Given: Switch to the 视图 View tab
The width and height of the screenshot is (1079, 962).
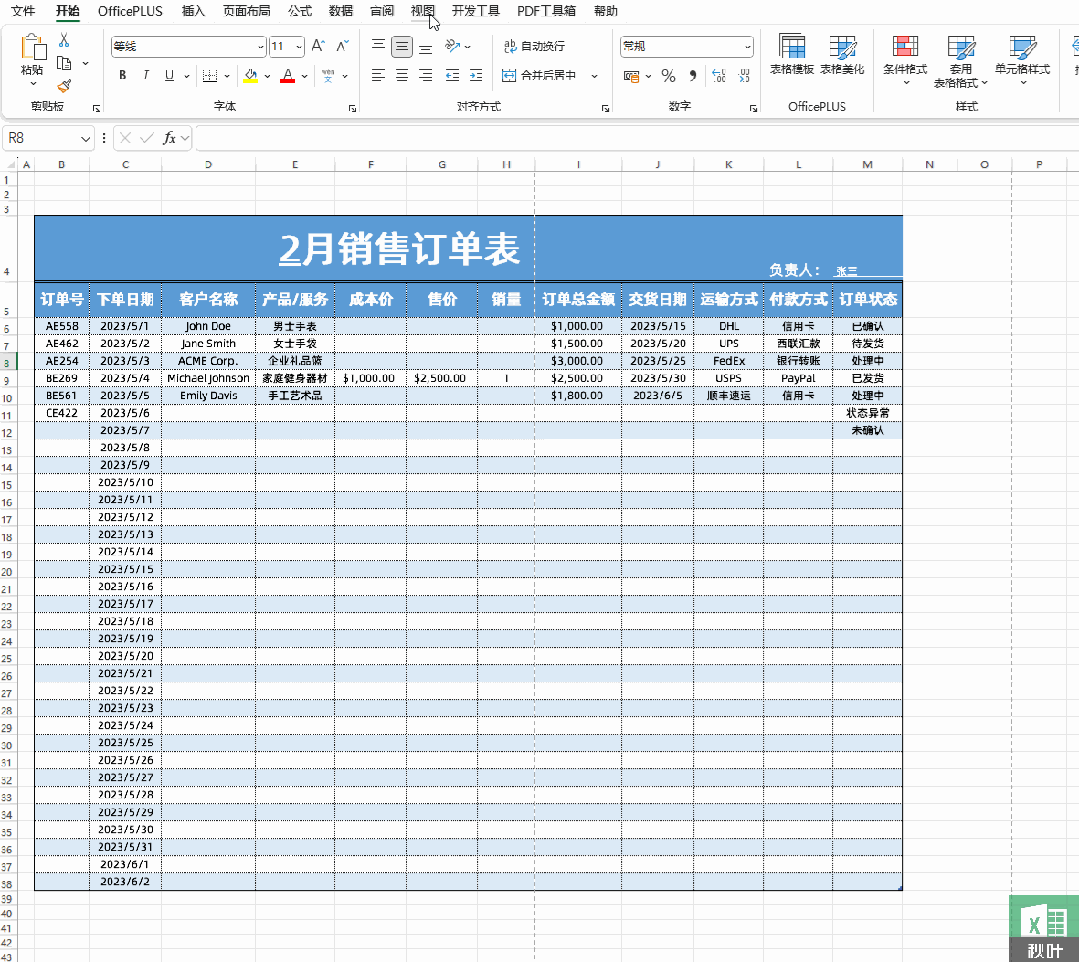Looking at the screenshot, I should tap(423, 11).
